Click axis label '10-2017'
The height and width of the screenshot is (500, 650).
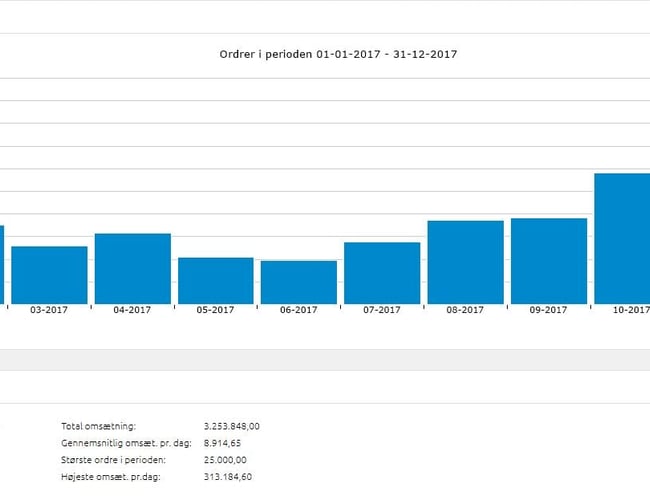click(631, 310)
